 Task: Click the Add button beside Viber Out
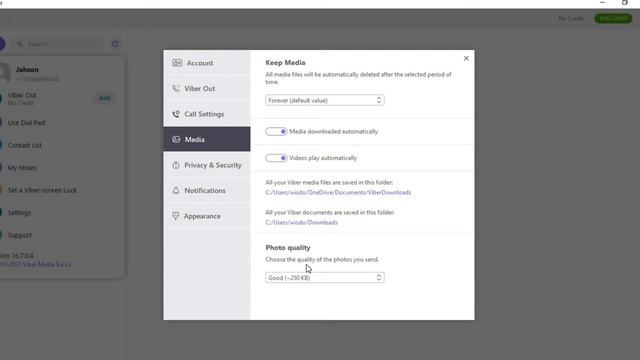(x=104, y=98)
